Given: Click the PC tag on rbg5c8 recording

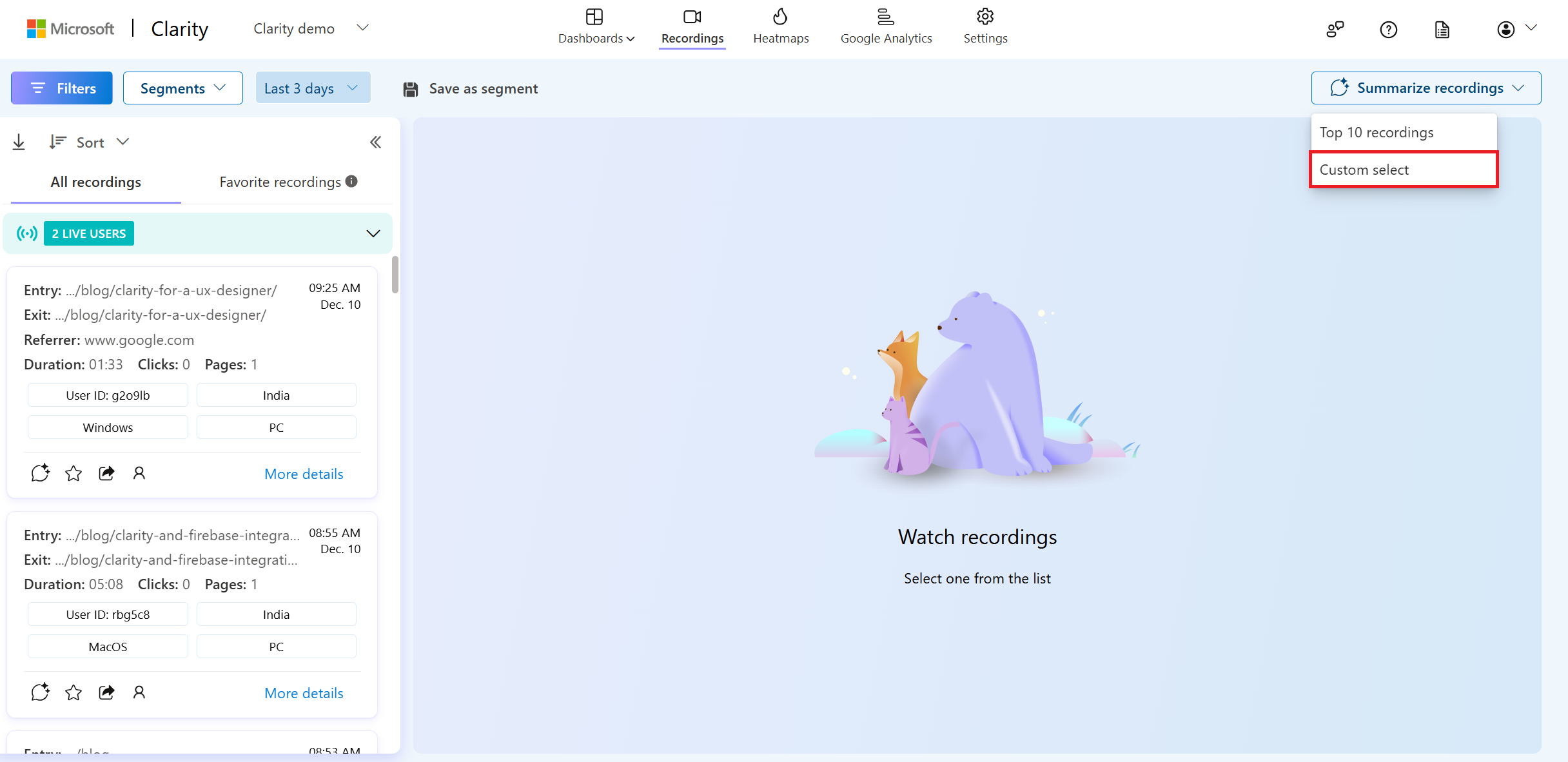Looking at the screenshot, I should (277, 647).
